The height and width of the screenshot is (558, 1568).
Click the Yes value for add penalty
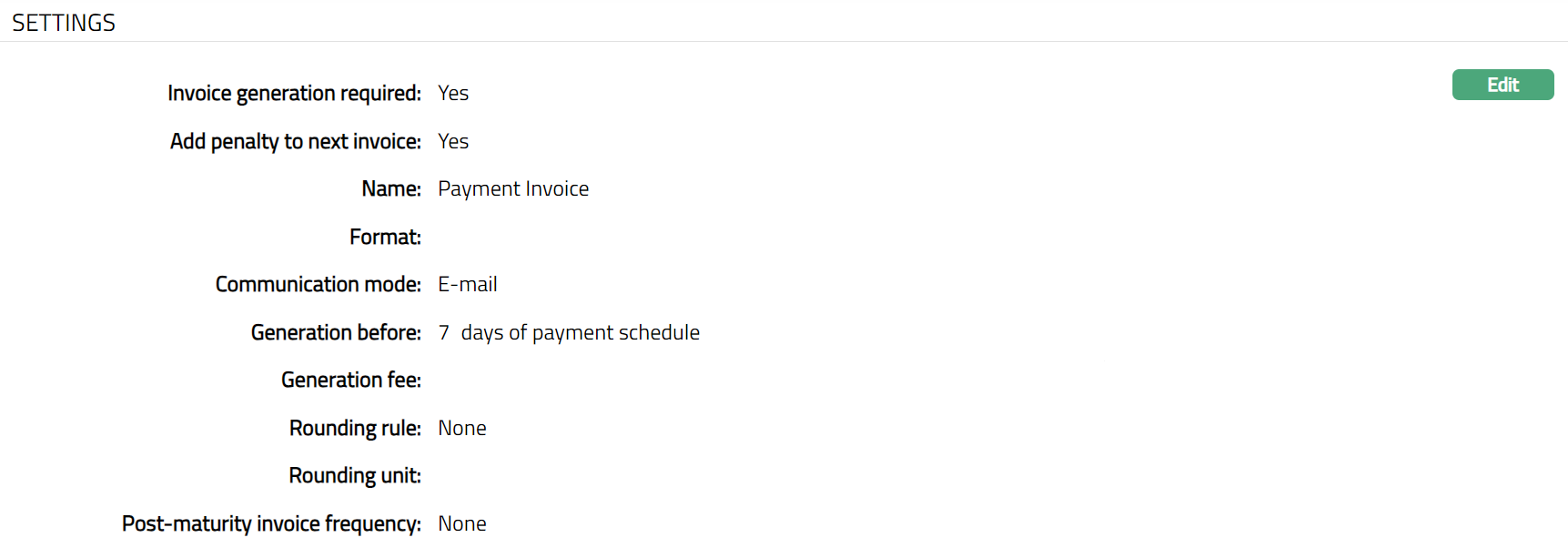[x=453, y=141]
